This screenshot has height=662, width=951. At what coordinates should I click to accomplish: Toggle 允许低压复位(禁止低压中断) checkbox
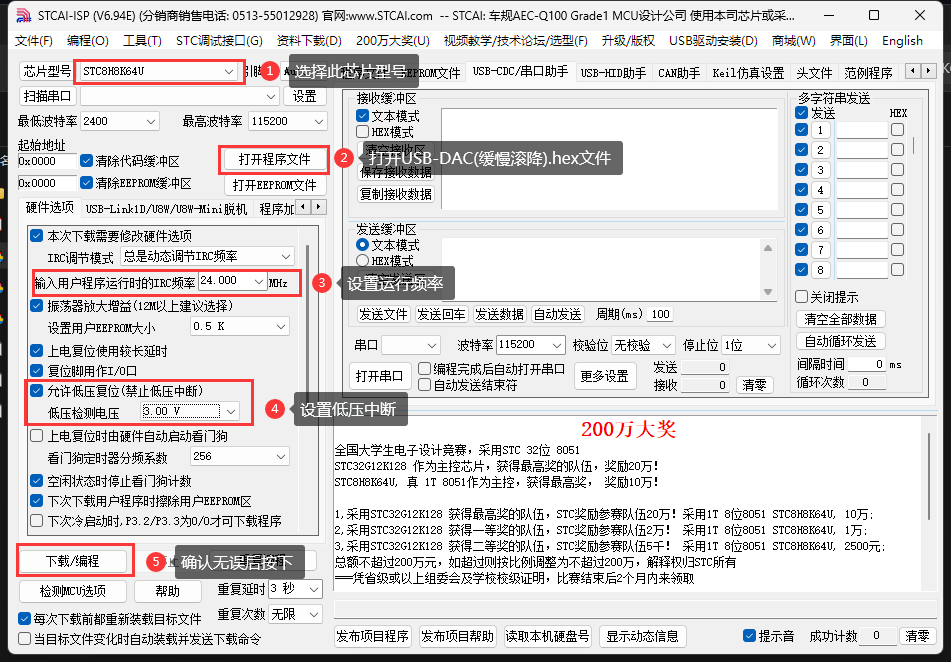(x=37, y=391)
